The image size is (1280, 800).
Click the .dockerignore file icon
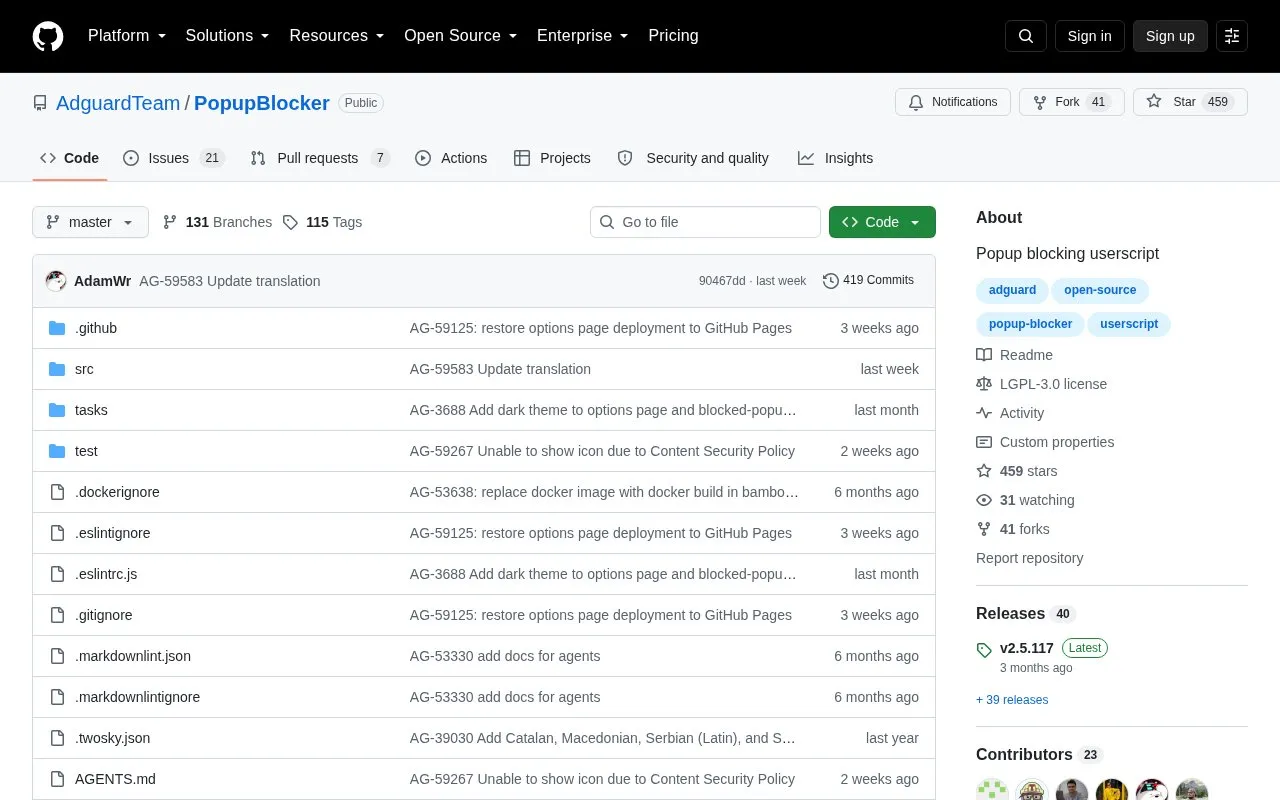[57, 492]
